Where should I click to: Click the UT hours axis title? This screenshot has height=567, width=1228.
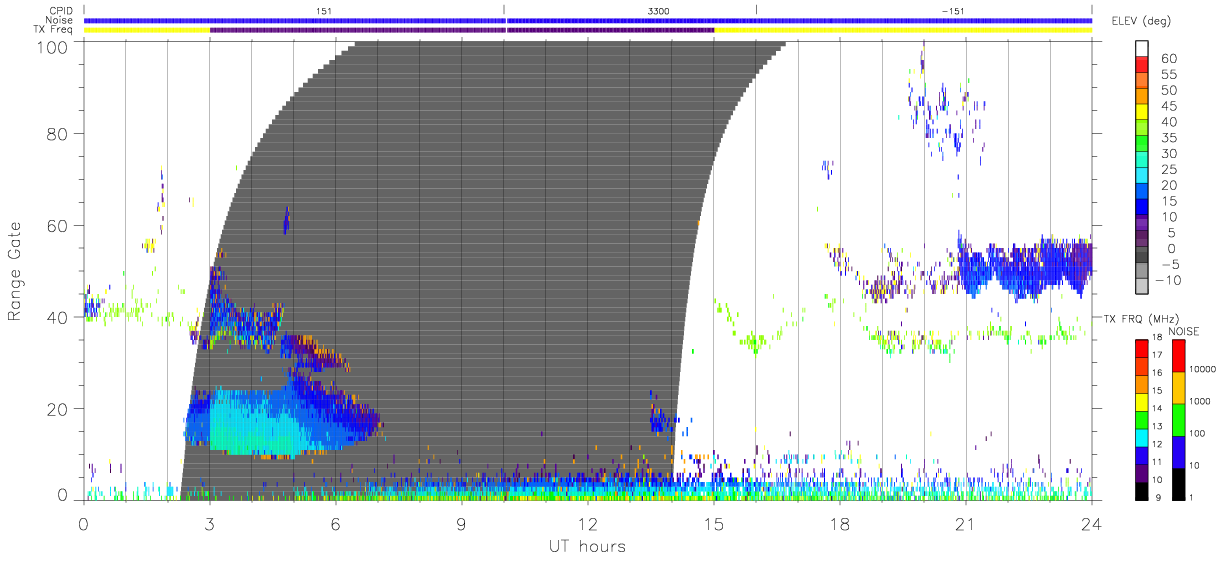click(x=586, y=546)
